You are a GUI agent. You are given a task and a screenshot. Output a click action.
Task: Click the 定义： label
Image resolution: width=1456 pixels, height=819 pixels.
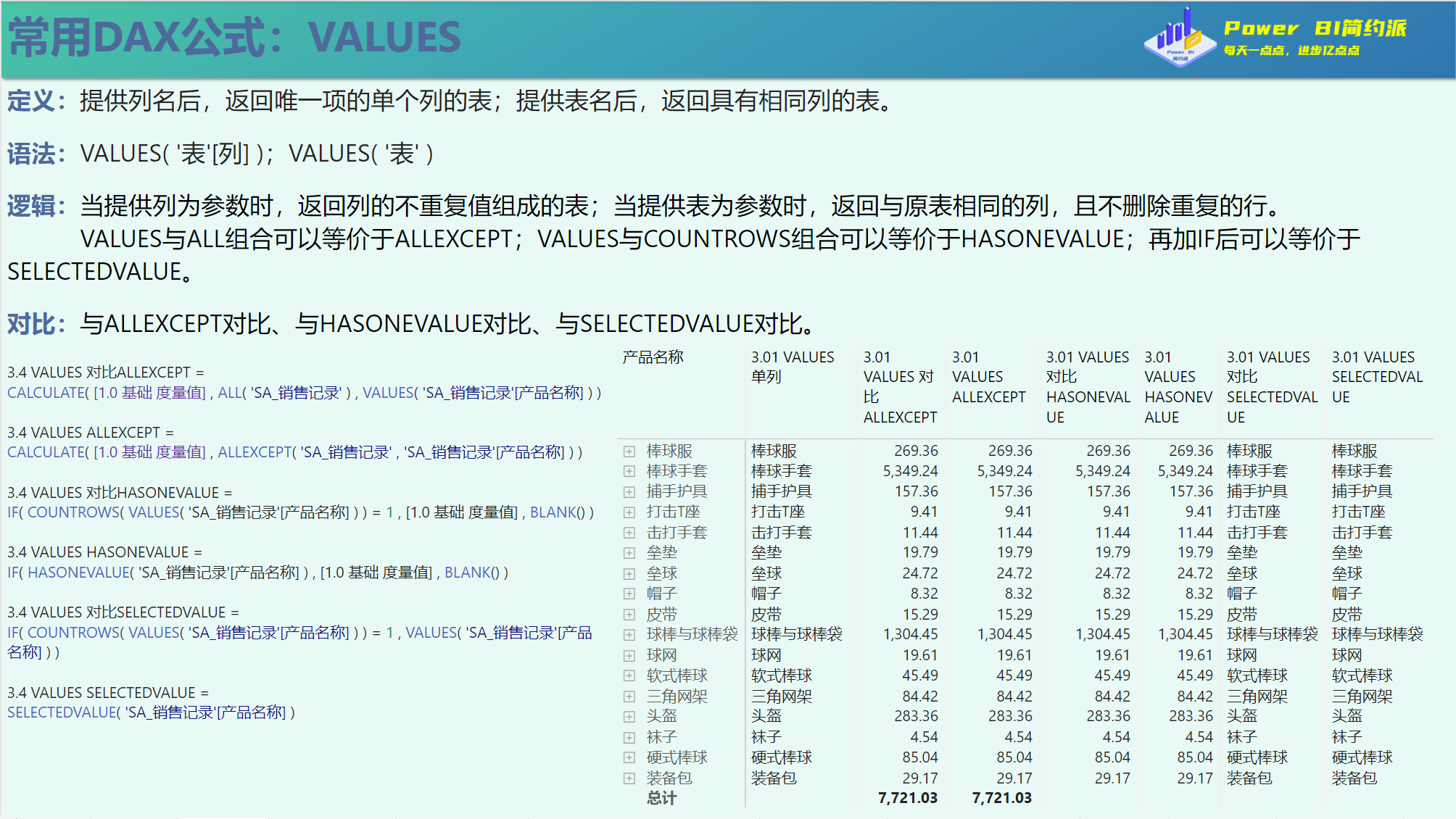[37, 101]
